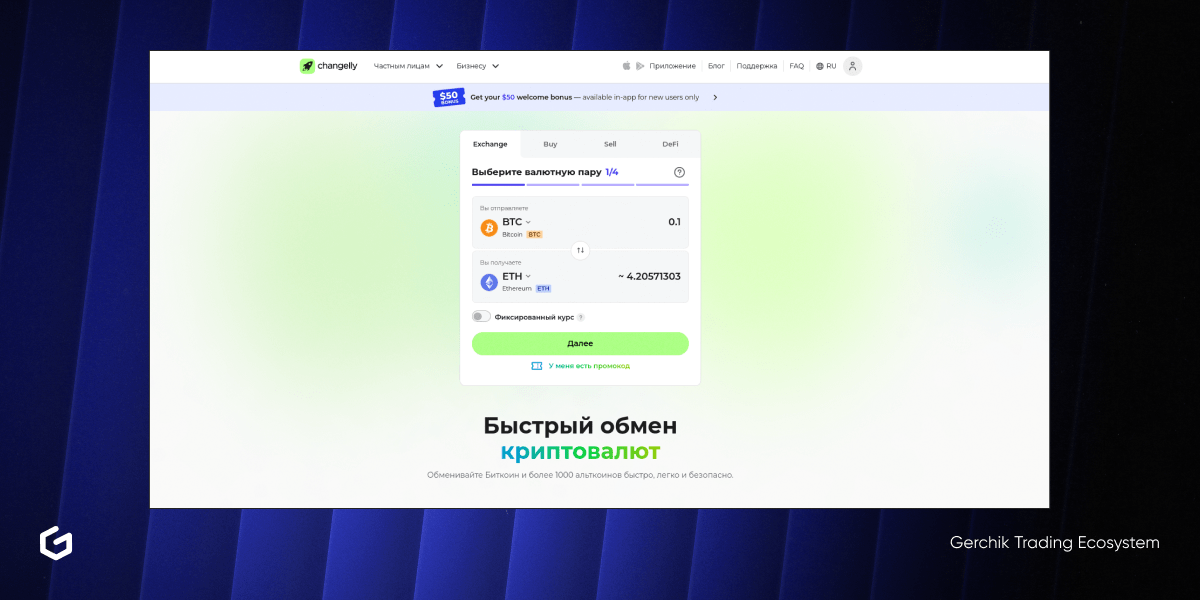Click the Gerchik Trading Ecosystem text
Image resolution: width=1200 pixels, height=600 pixels.
1055,543
